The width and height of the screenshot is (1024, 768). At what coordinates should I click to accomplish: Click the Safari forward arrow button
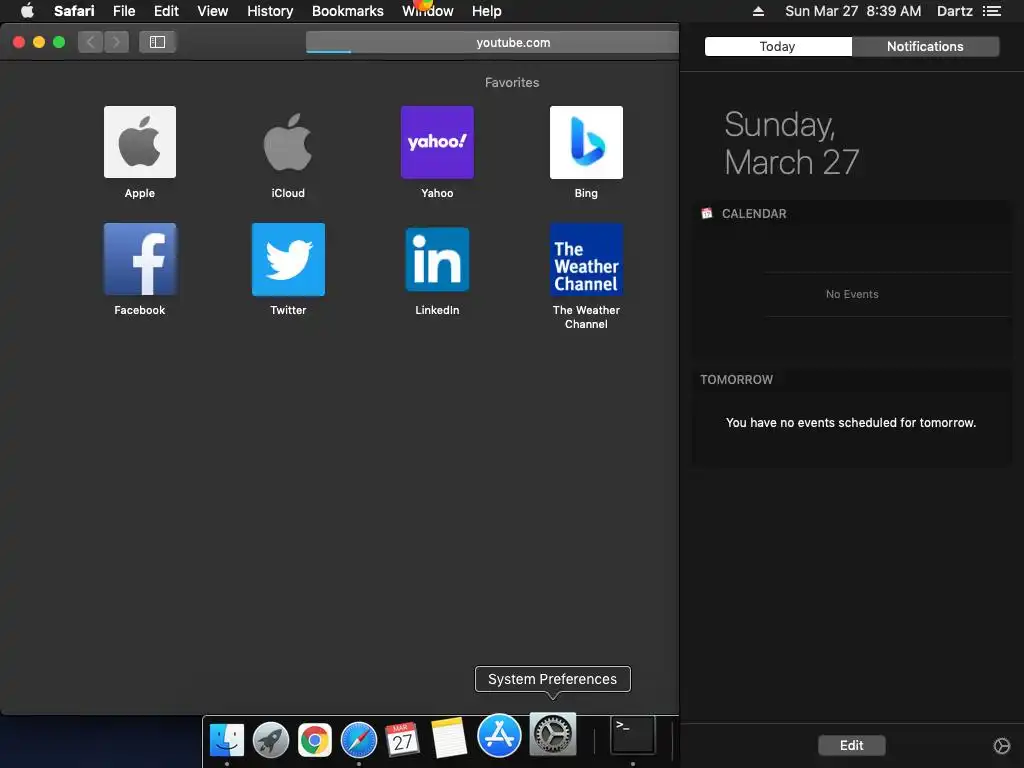[116, 42]
